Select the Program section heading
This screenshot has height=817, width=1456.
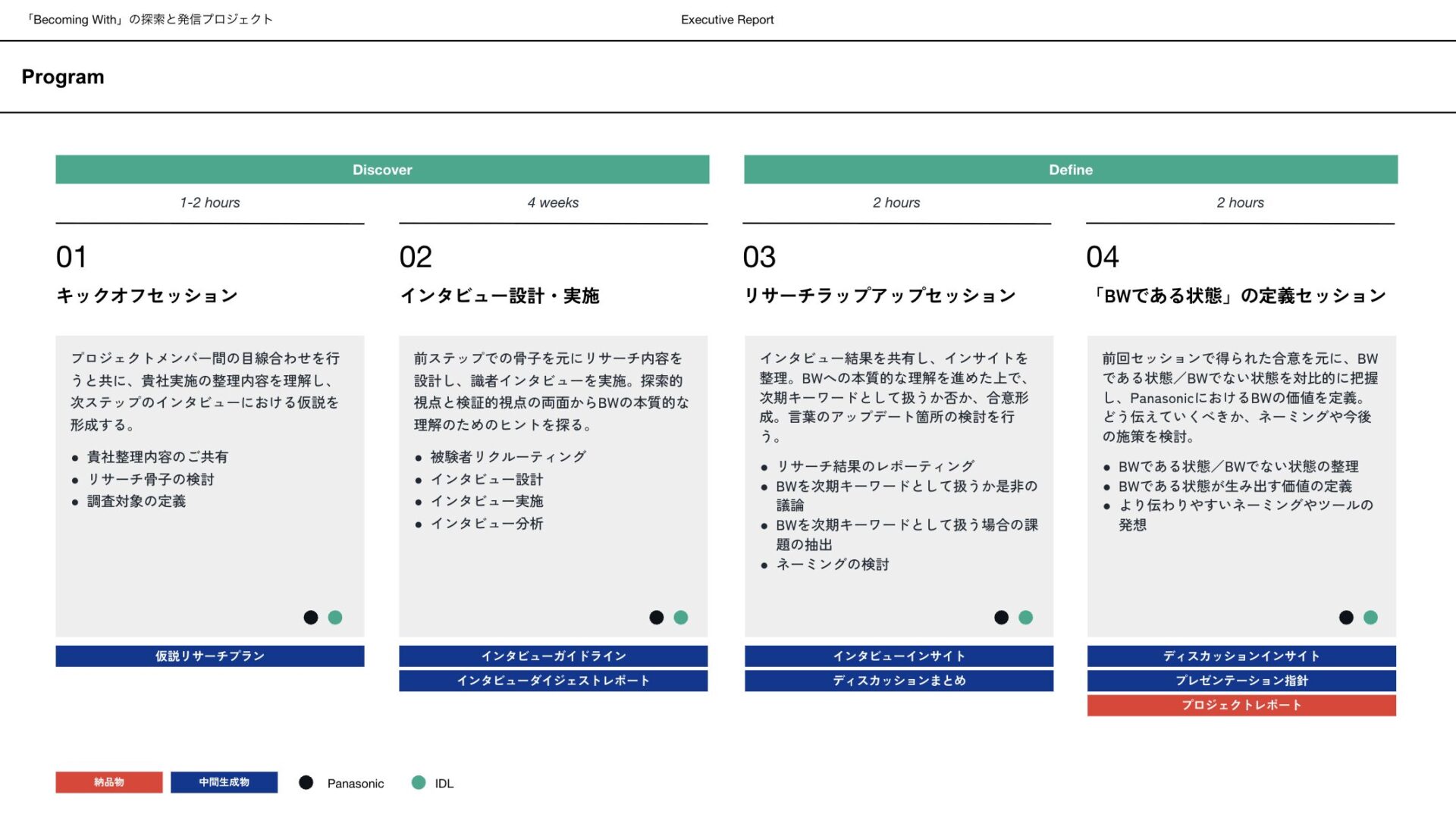pyautogui.click(x=63, y=77)
